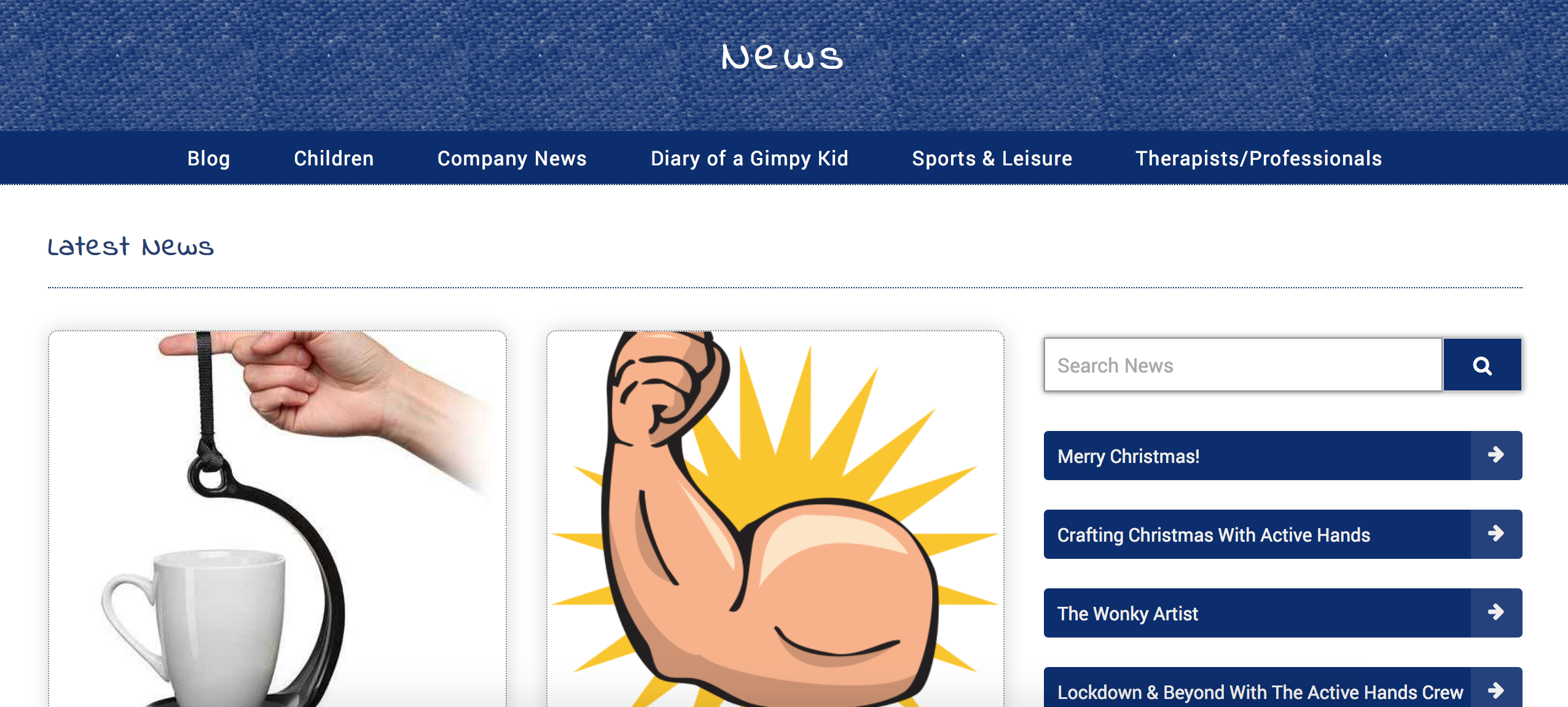Open the flexed bicep cartoon article image

(775, 519)
